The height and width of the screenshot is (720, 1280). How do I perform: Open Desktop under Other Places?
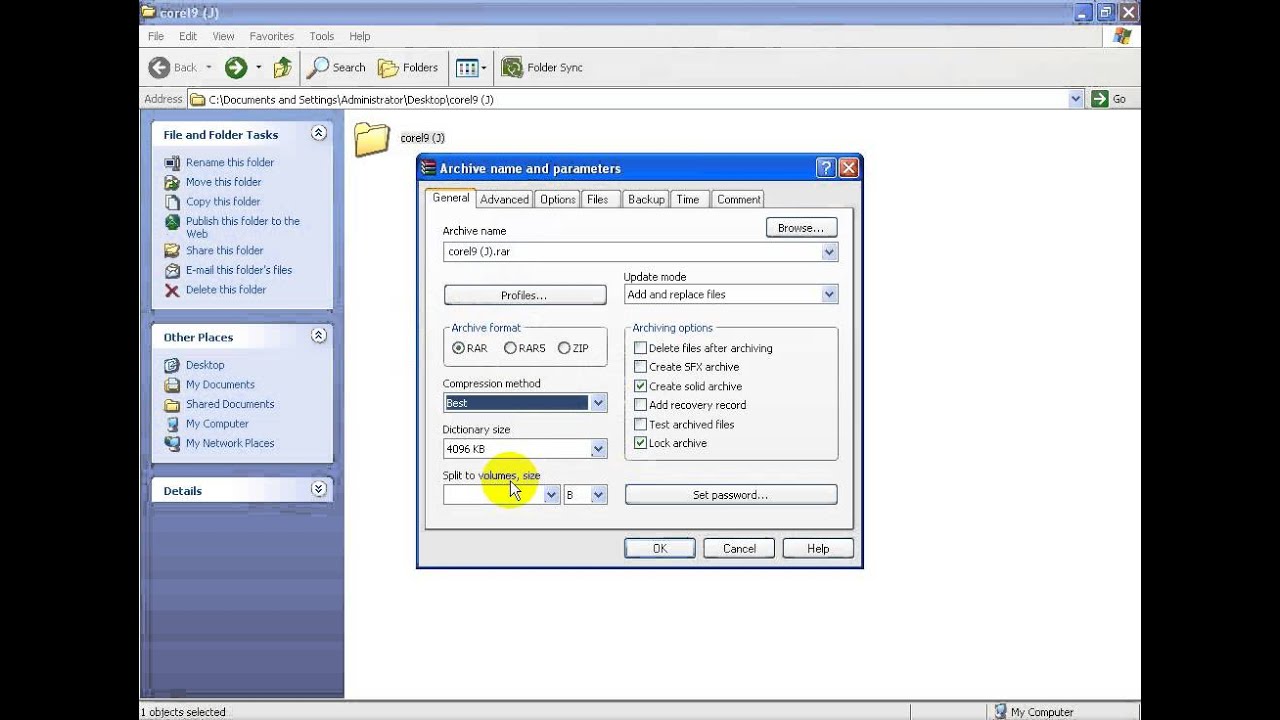(205, 365)
